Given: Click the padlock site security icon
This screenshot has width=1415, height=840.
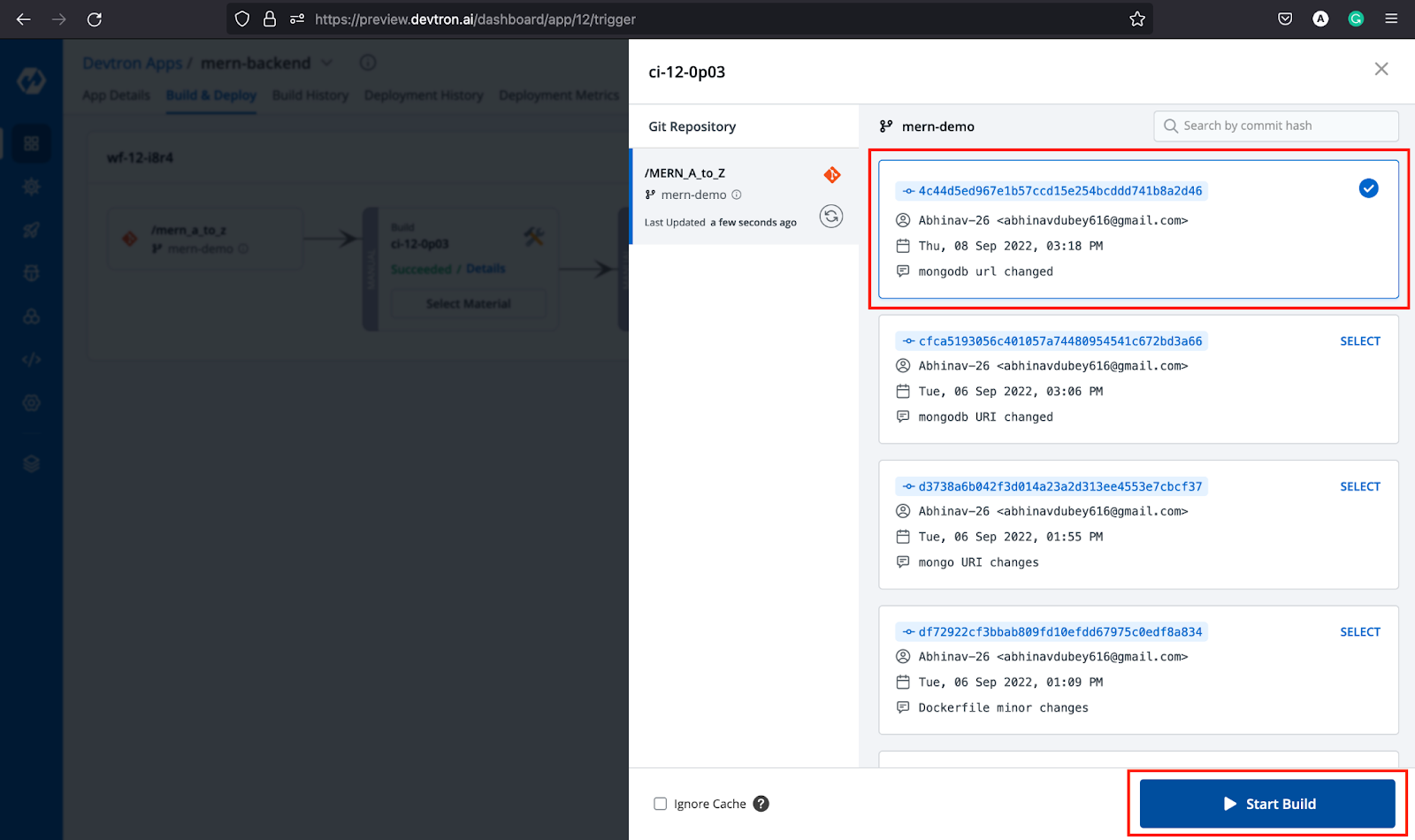Looking at the screenshot, I should point(270,19).
